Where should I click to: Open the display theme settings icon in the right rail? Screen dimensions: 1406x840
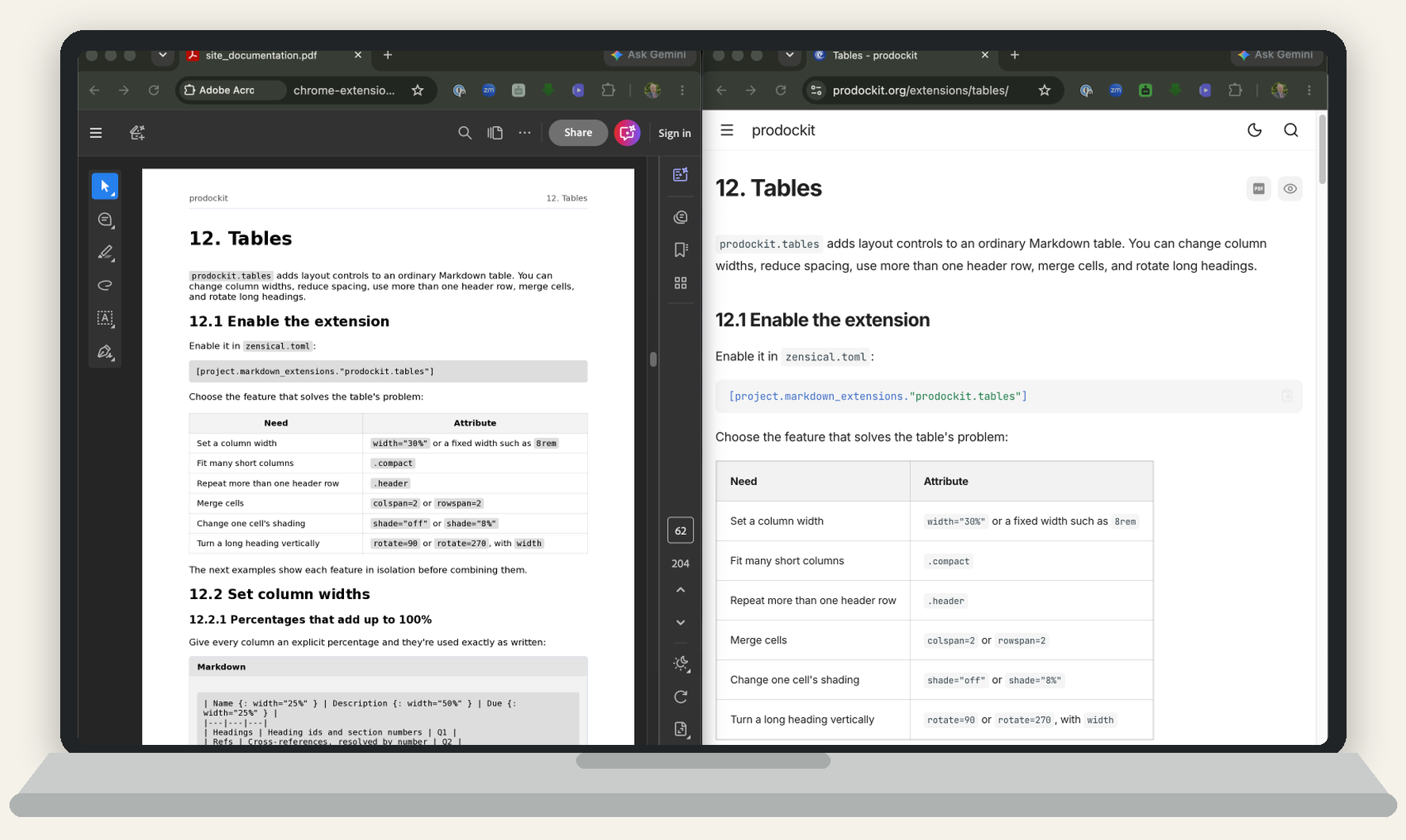pyautogui.click(x=680, y=663)
